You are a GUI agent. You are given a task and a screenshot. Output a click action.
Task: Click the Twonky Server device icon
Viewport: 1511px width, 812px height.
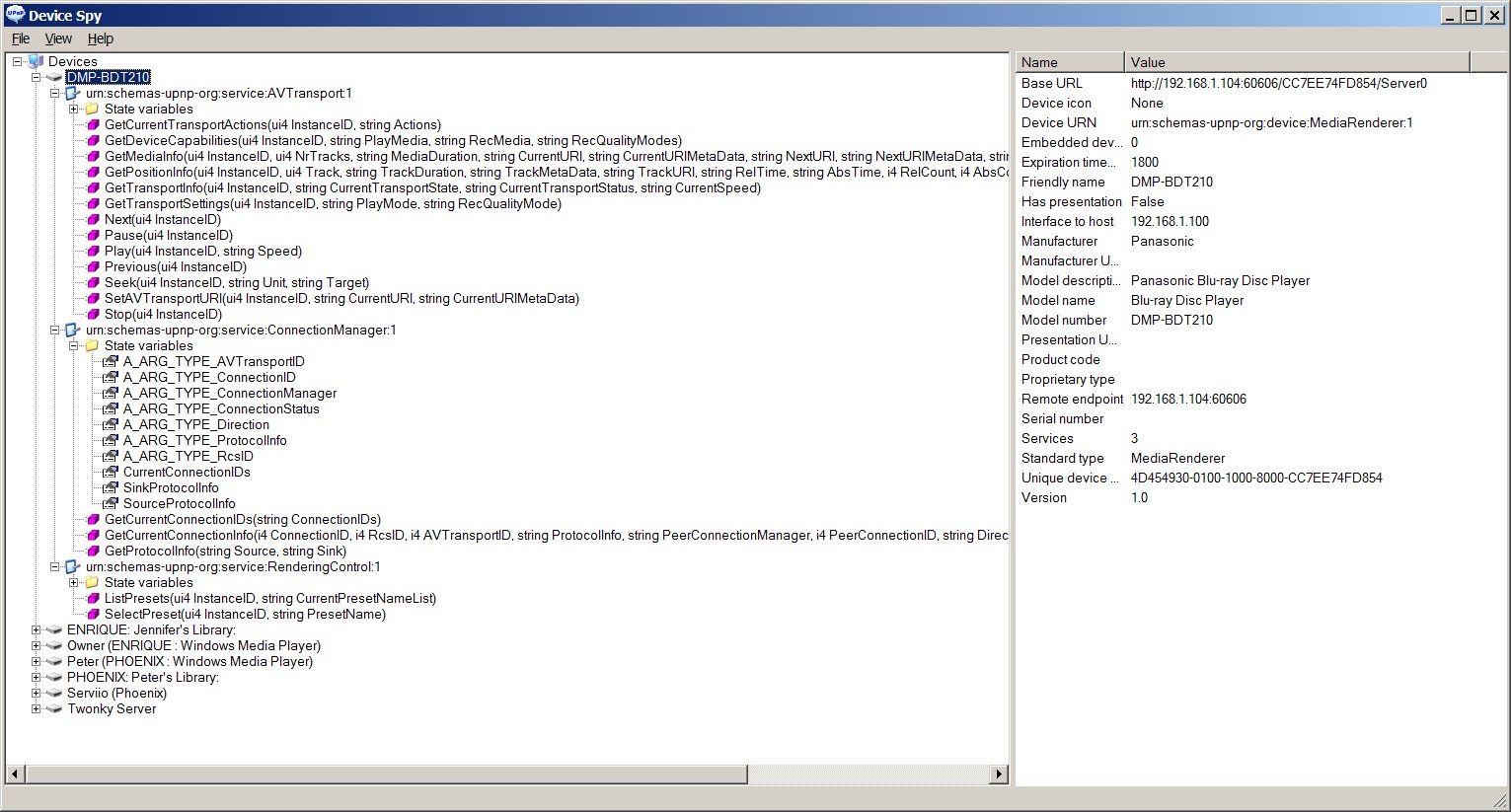pyautogui.click(x=54, y=709)
